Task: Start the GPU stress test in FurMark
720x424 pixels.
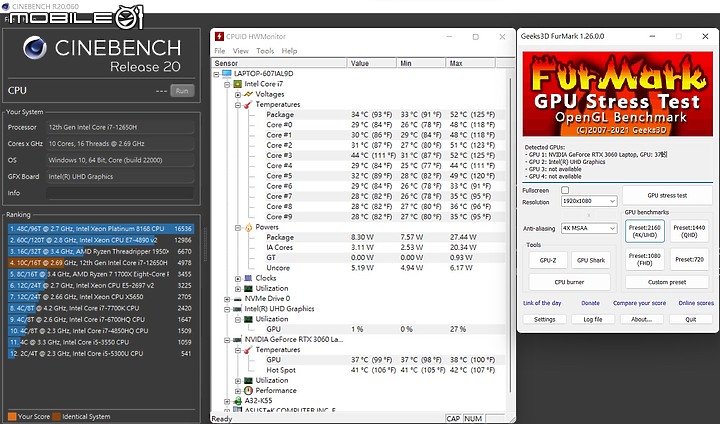Action: click(667, 195)
